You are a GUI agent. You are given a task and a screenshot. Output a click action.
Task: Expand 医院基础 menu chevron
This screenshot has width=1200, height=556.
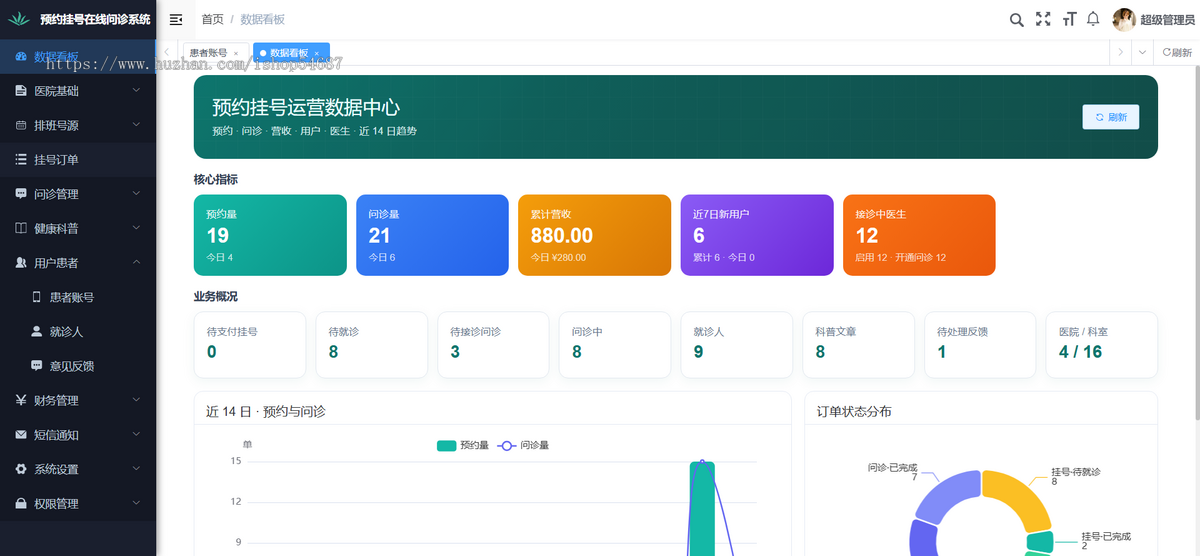[137, 91]
